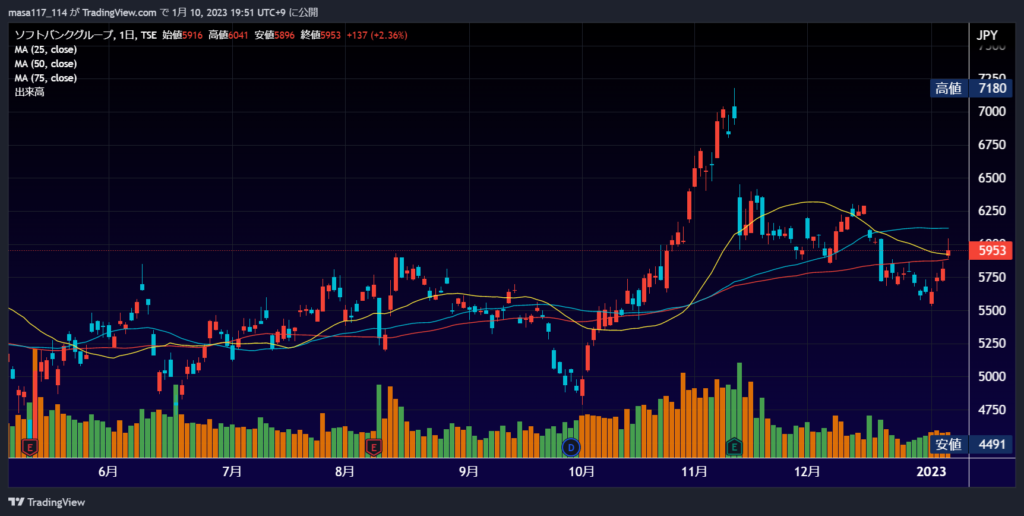Screen dimensions: 1024x516
Task: Click the 6月 date axis label
Action: coord(108,471)
